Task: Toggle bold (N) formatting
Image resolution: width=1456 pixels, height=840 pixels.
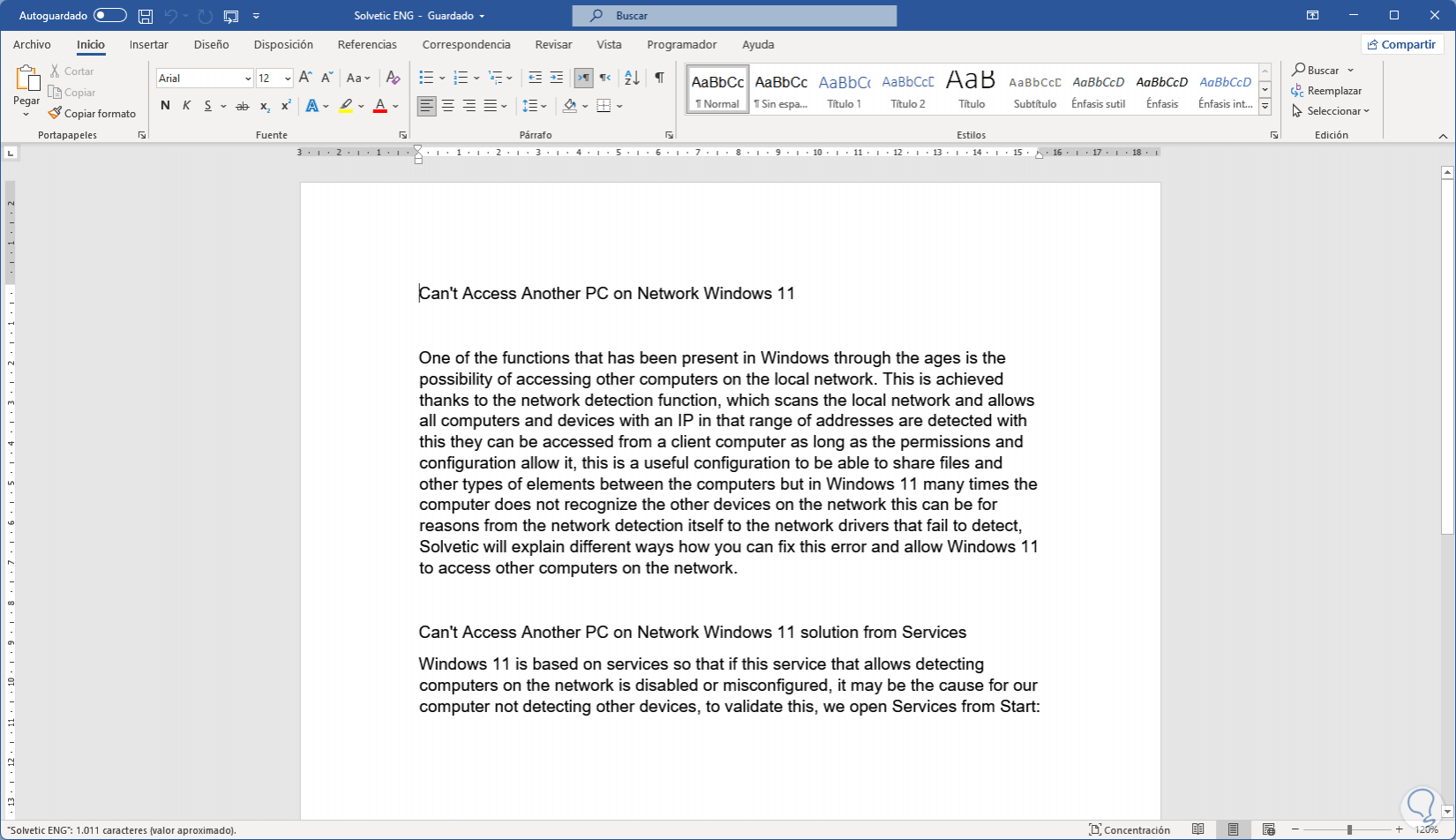Action: coord(165,106)
